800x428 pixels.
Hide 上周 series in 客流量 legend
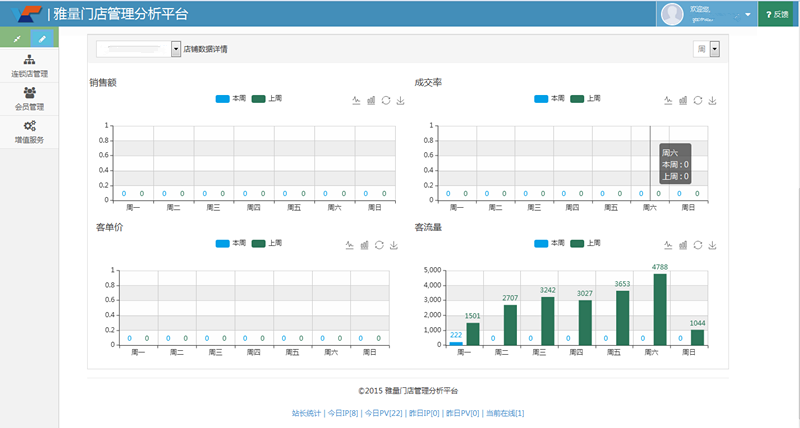pos(585,243)
